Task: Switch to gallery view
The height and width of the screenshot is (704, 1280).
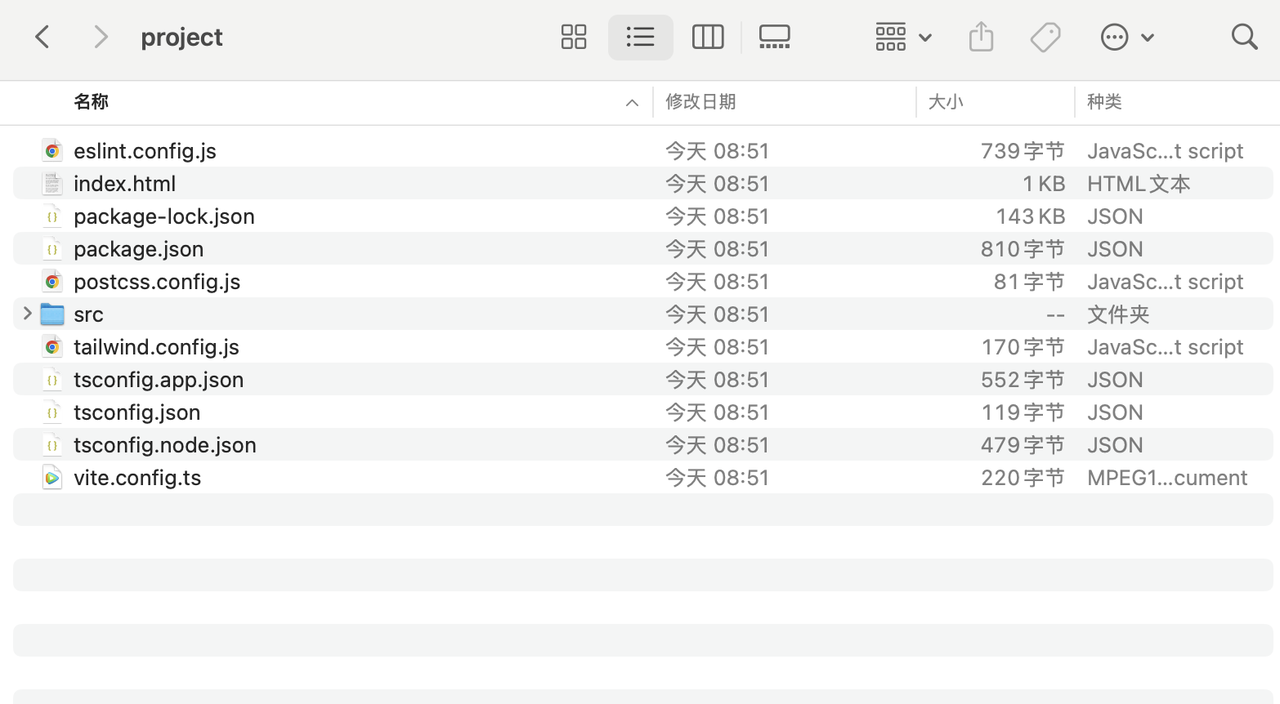Action: (x=774, y=38)
